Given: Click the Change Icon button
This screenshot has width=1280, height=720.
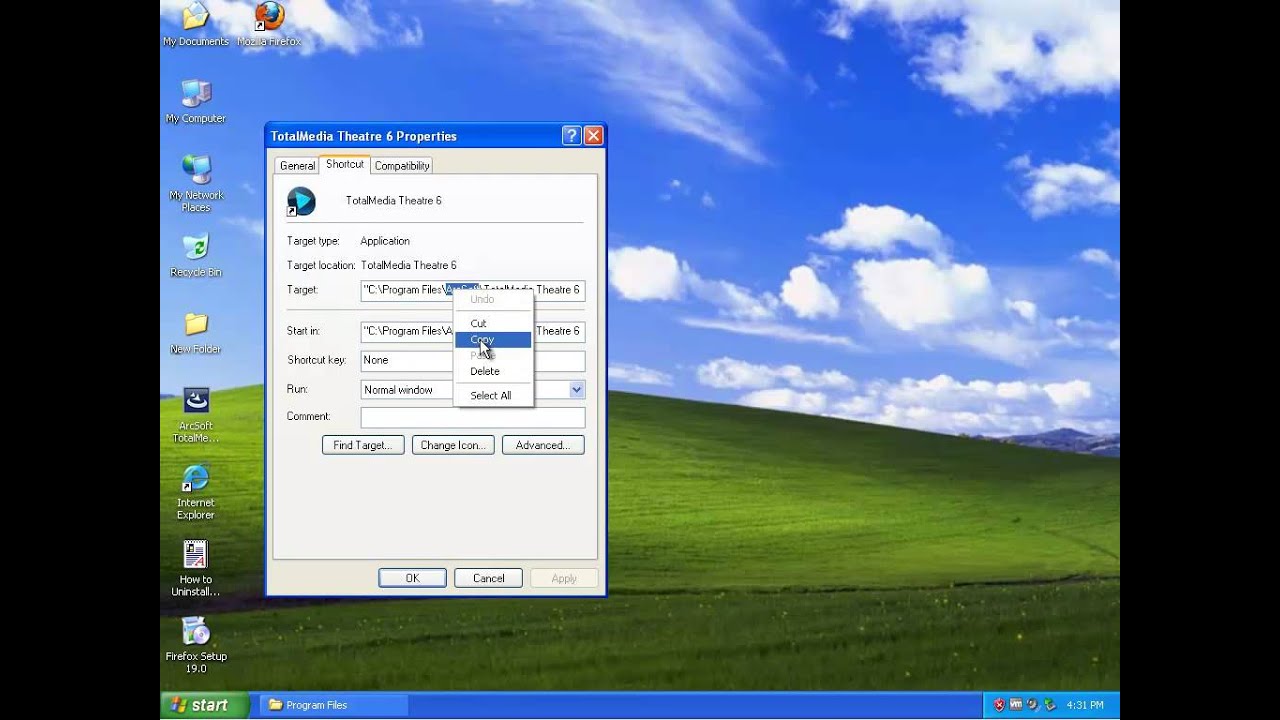Looking at the screenshot, I should 453,445.
